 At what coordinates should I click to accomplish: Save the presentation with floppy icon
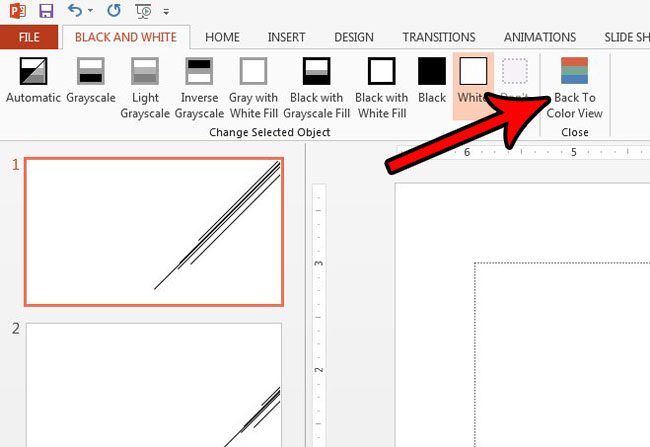coord(46,11)
